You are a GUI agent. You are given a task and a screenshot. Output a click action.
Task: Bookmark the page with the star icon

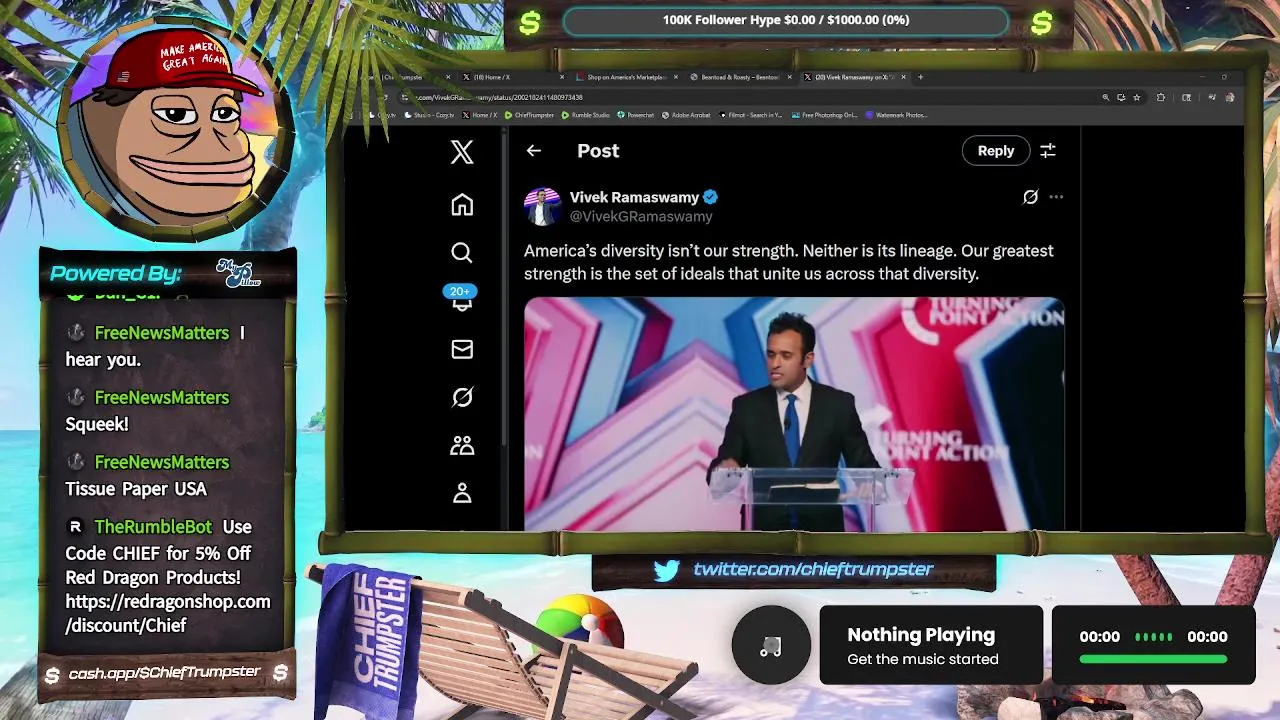pyautogui.click(x=1137, y=97)
